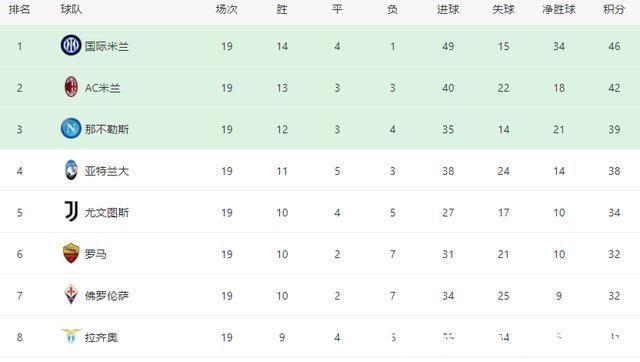
Task: Sort by the 净胜球 column header
Action: tap(559, 9)
